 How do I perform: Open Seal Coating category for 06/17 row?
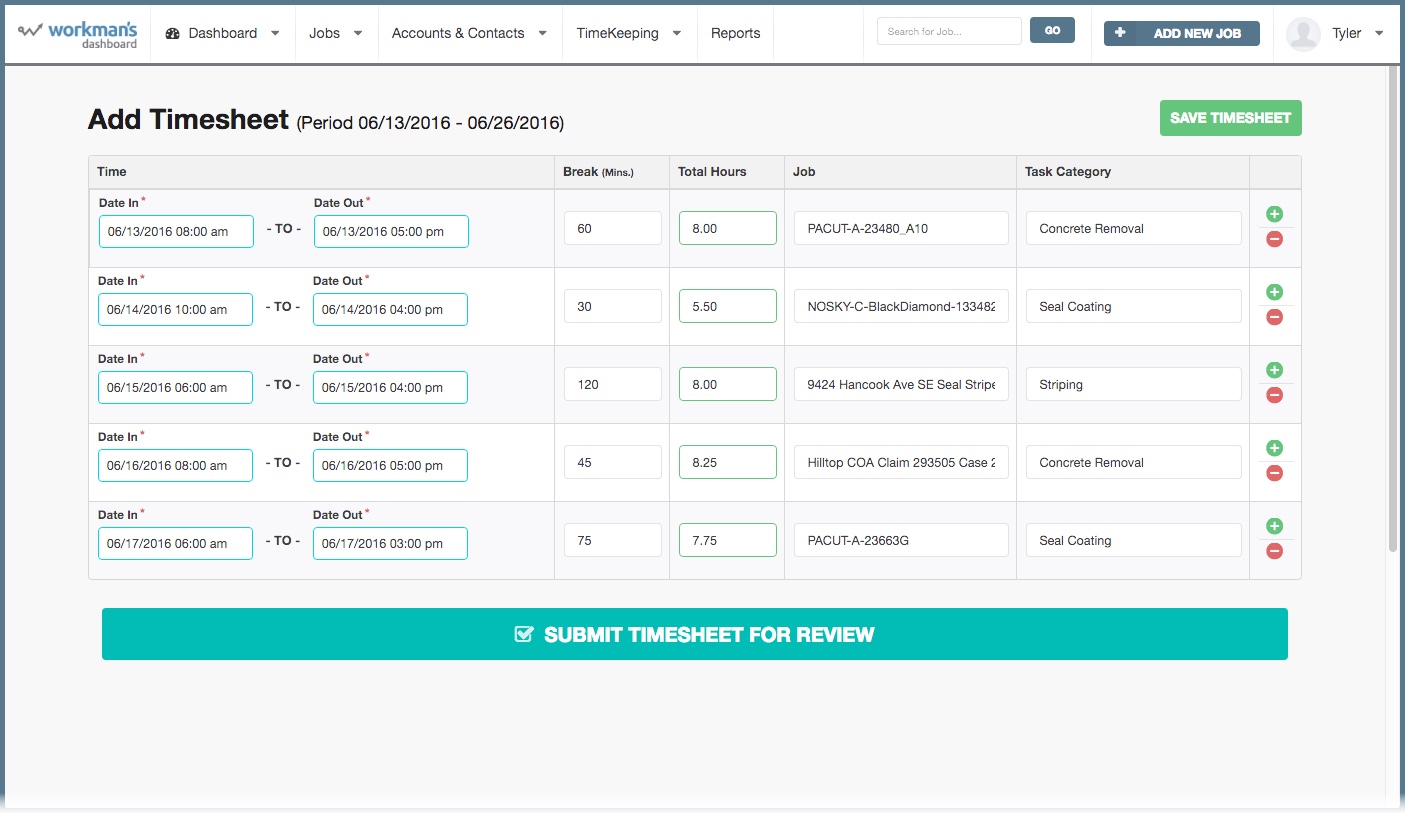(1133, 540)
